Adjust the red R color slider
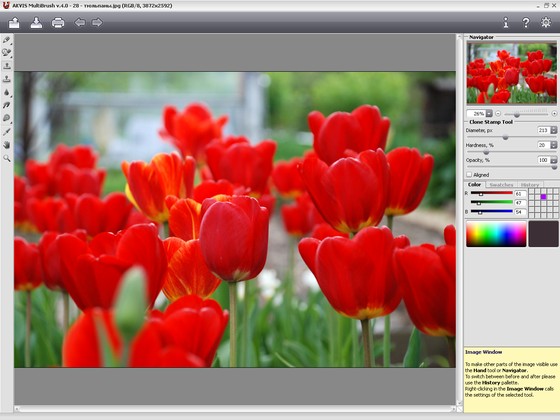The height and width of the screenshot is (420, 560). [x=492, y=193]
